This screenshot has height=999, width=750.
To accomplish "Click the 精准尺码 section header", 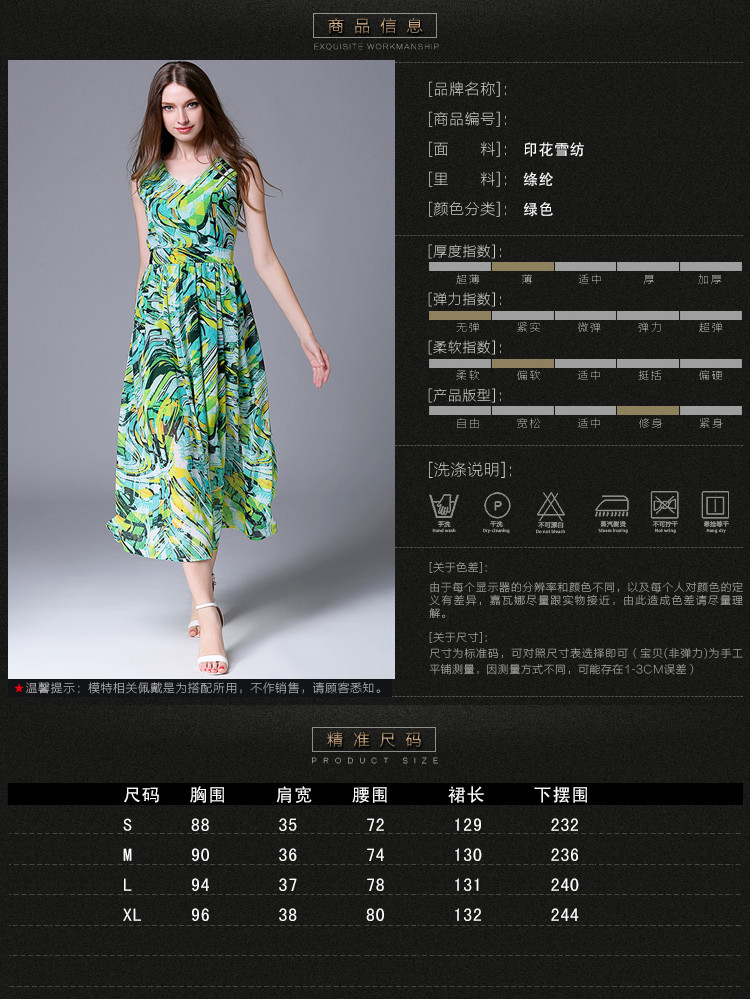I will (x=374, y=740).
